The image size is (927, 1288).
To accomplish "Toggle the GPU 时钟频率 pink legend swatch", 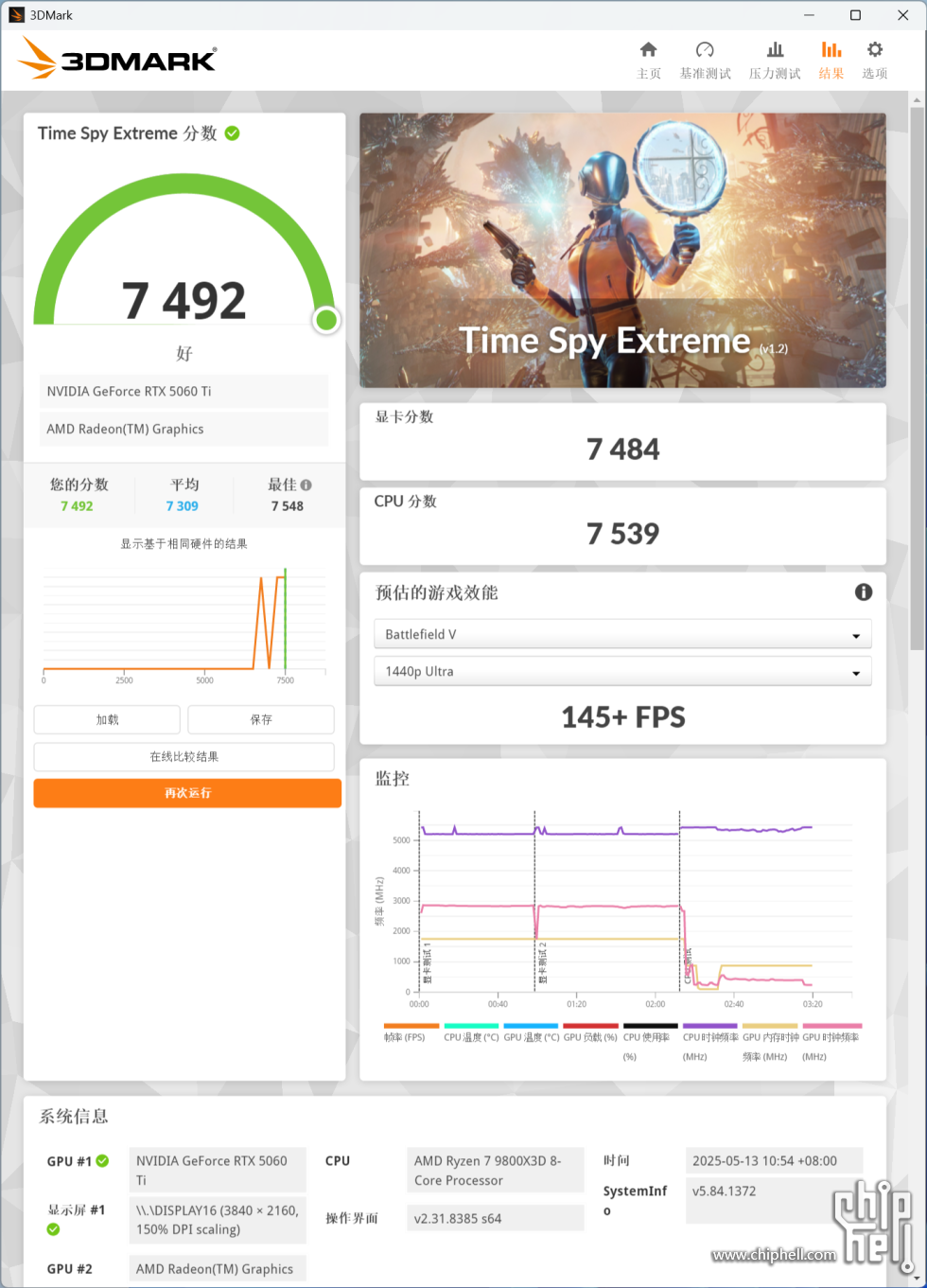I will click(x=831, y=1026).
